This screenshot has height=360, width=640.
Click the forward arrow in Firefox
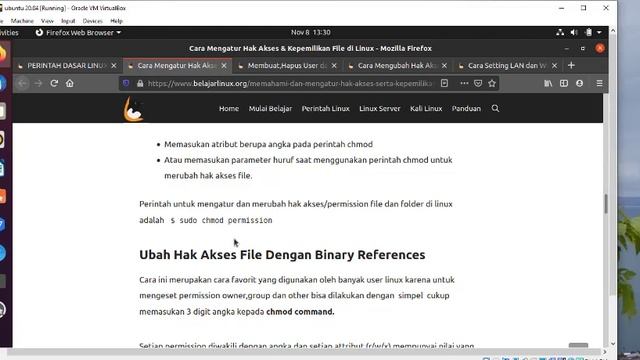[38, 83]
